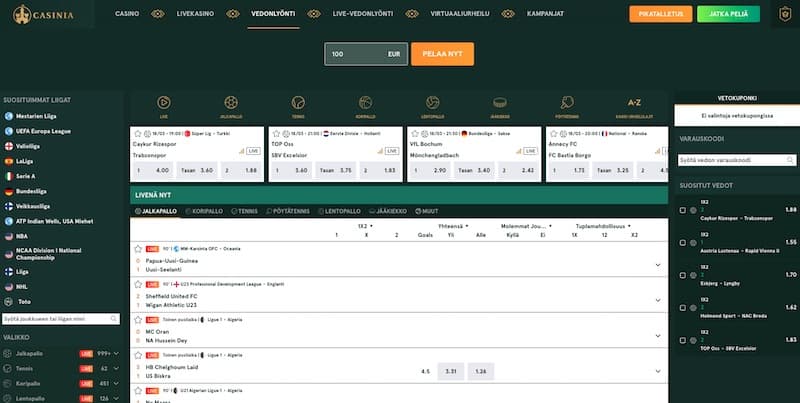Expand the MC Oran match markets
This screenshot has width=800, height=403.
pos(658,336)
